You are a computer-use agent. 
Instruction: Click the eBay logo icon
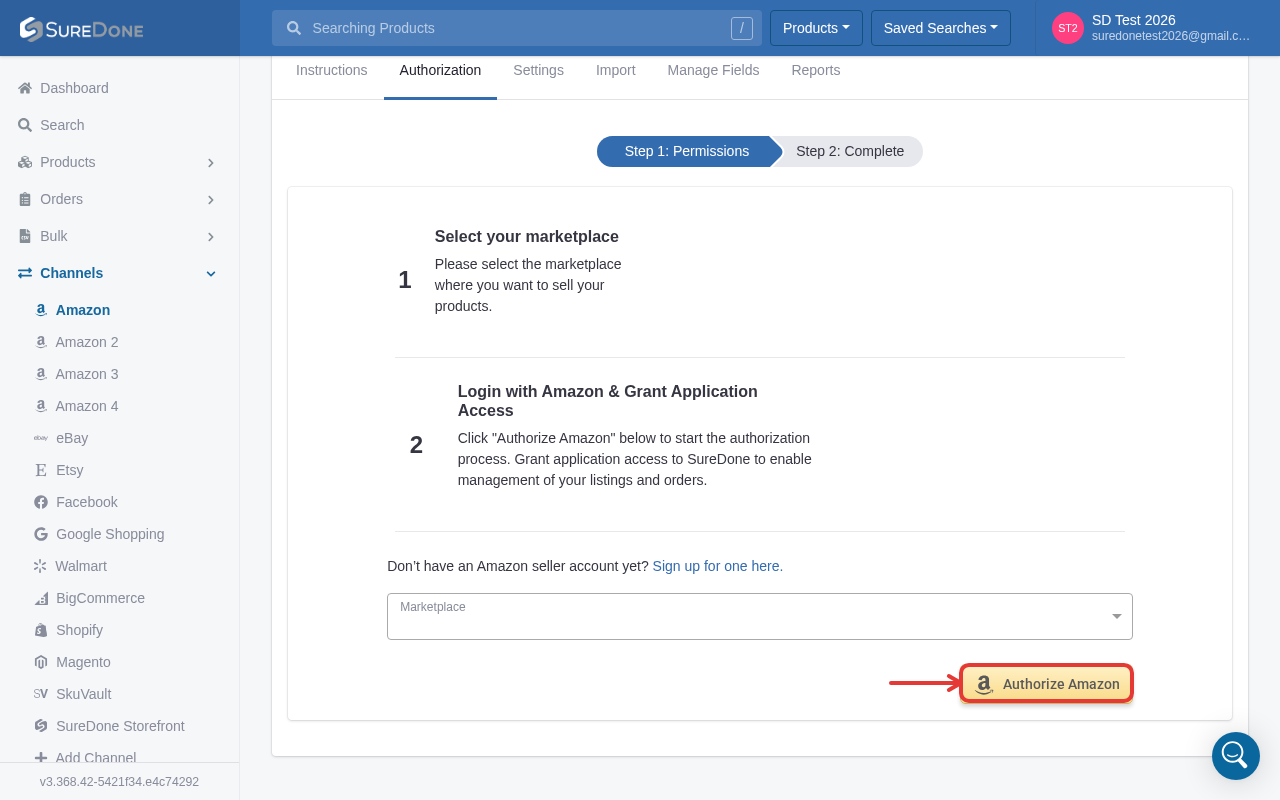41,438
